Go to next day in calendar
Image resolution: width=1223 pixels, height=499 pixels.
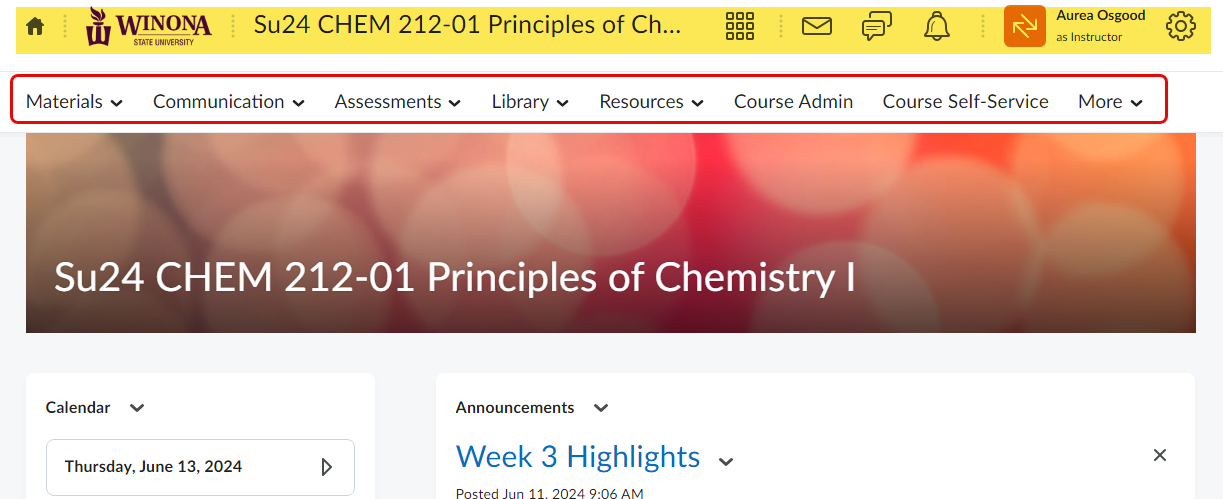pos(326,467)
